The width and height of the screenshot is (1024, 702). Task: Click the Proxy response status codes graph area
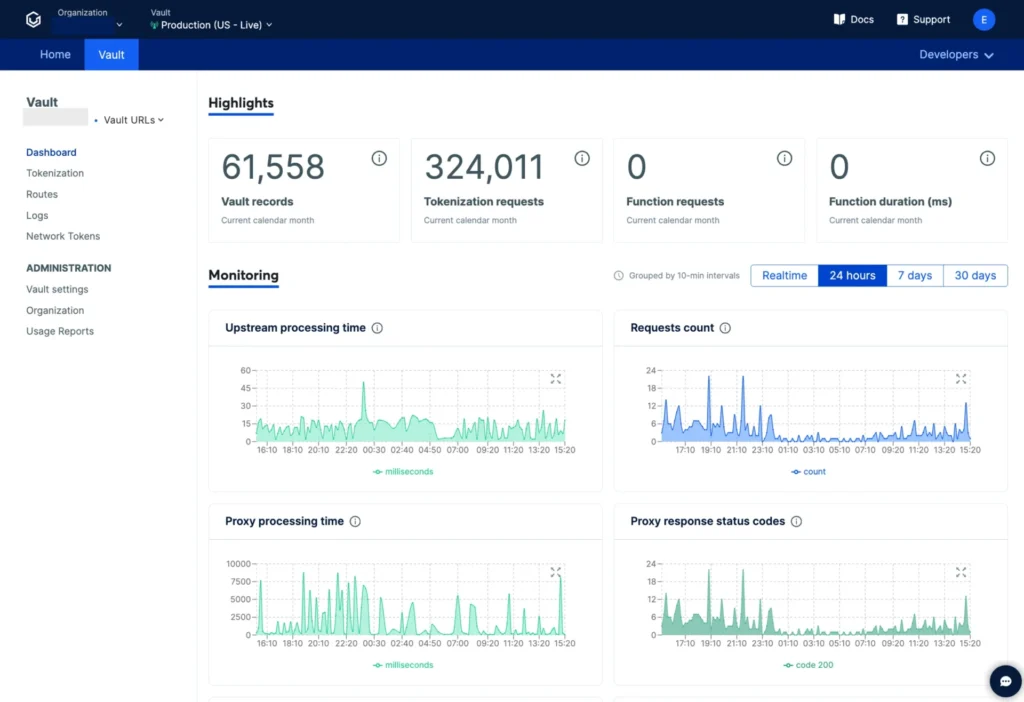coord(816,599)
